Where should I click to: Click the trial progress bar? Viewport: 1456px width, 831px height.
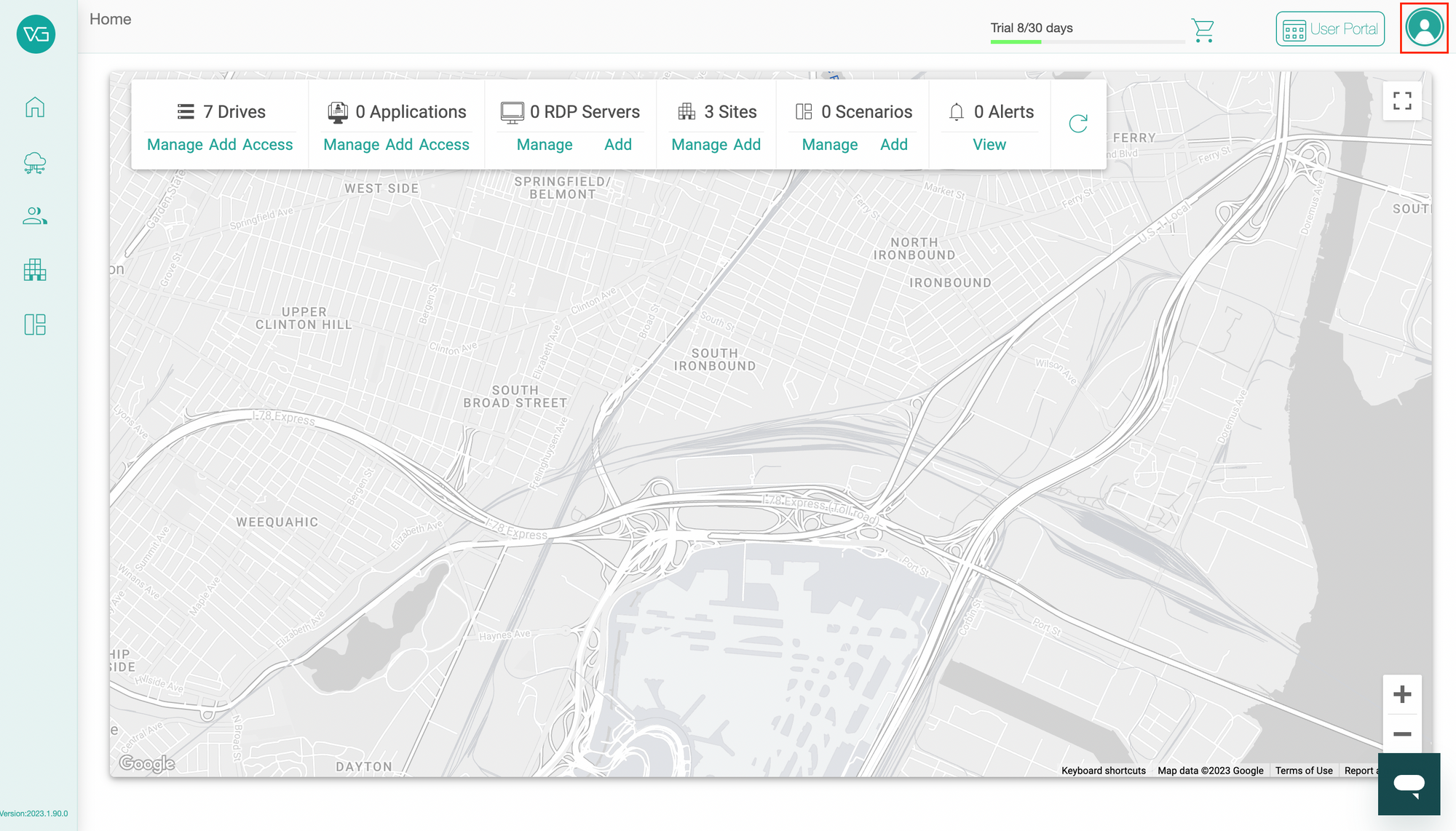1088,41
